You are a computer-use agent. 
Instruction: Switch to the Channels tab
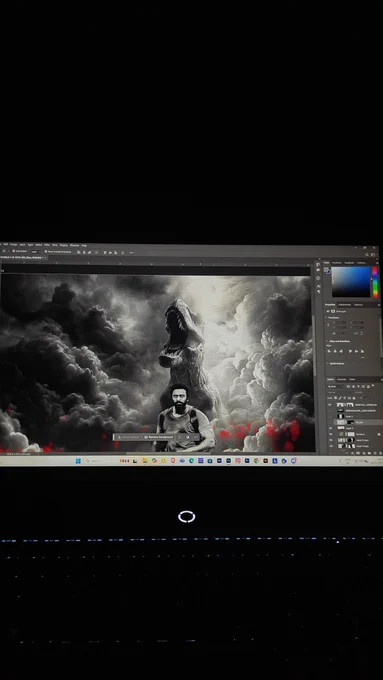pos(341,379)
